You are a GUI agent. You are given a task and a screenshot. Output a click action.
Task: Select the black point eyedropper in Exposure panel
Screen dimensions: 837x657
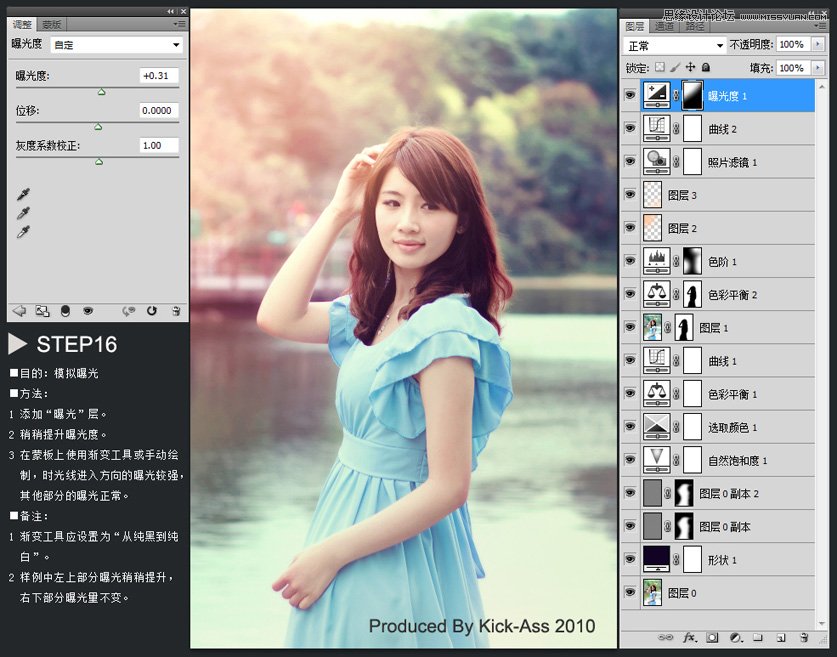(x=23, y=194)
